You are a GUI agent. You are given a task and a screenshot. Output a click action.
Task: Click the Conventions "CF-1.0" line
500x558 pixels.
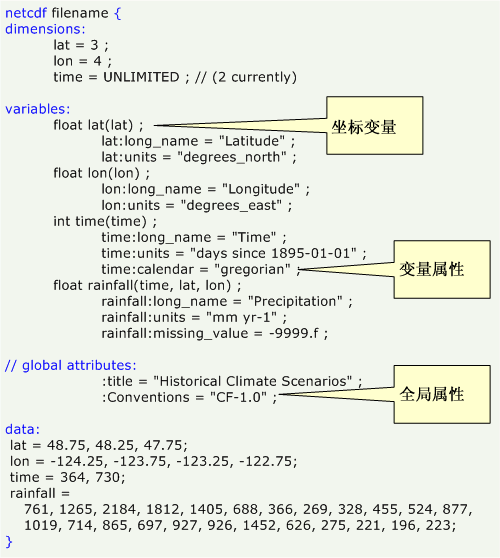point(189,398)
